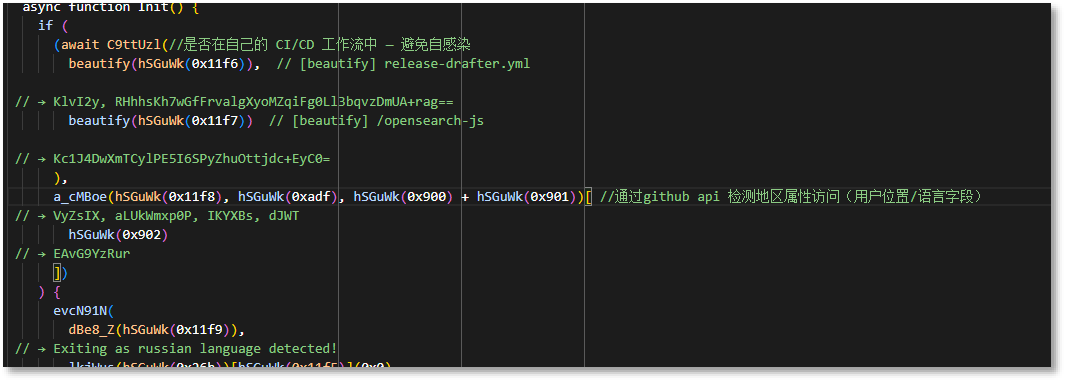Viewport: 1066px width, 382px height.
Task: Click the comment VyZsIX, aLUkWmxp0P, IKYXBs, dJWT
Action: [157, 216]
